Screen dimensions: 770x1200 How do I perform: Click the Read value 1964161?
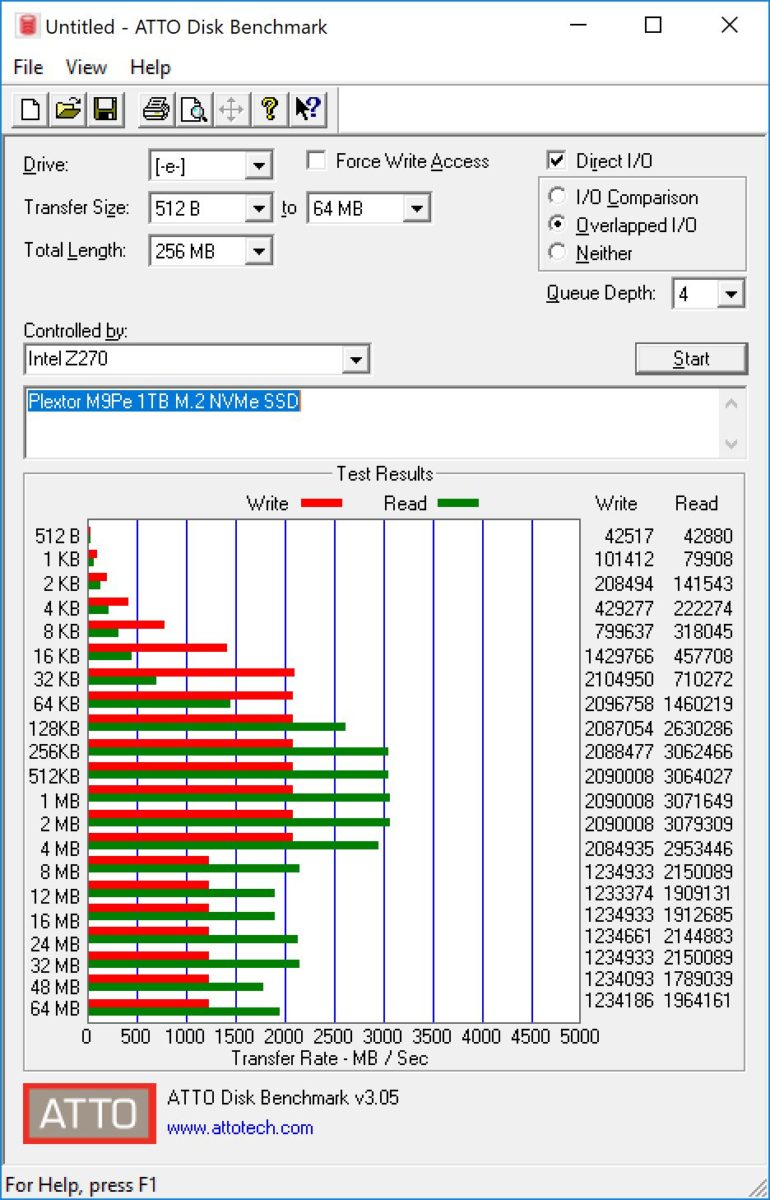[x=698, y=1000]
